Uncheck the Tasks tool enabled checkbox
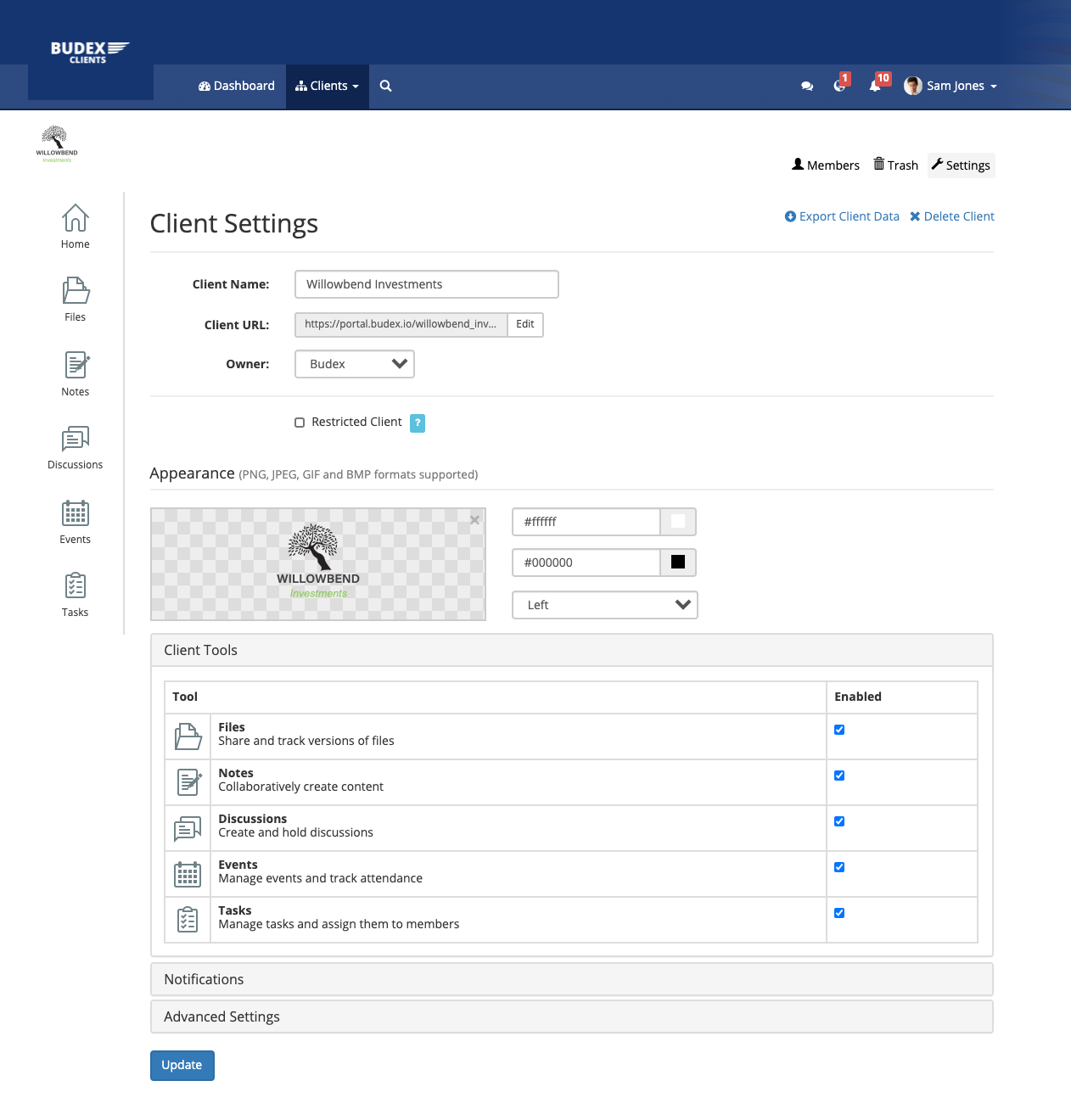 839,913
